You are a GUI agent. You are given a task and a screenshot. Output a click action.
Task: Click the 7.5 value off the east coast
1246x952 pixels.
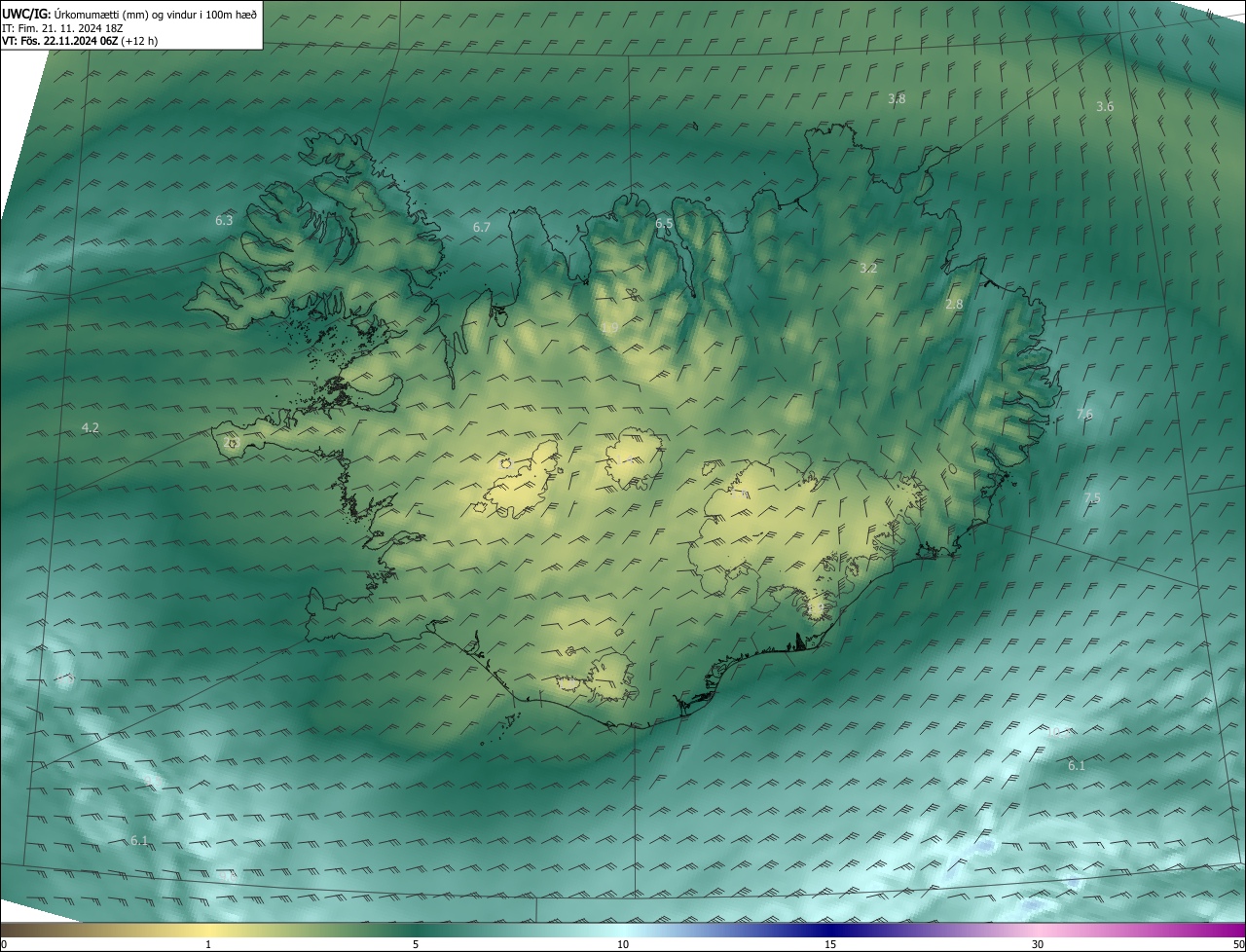pyautogui.click(x=1092, y=498)
